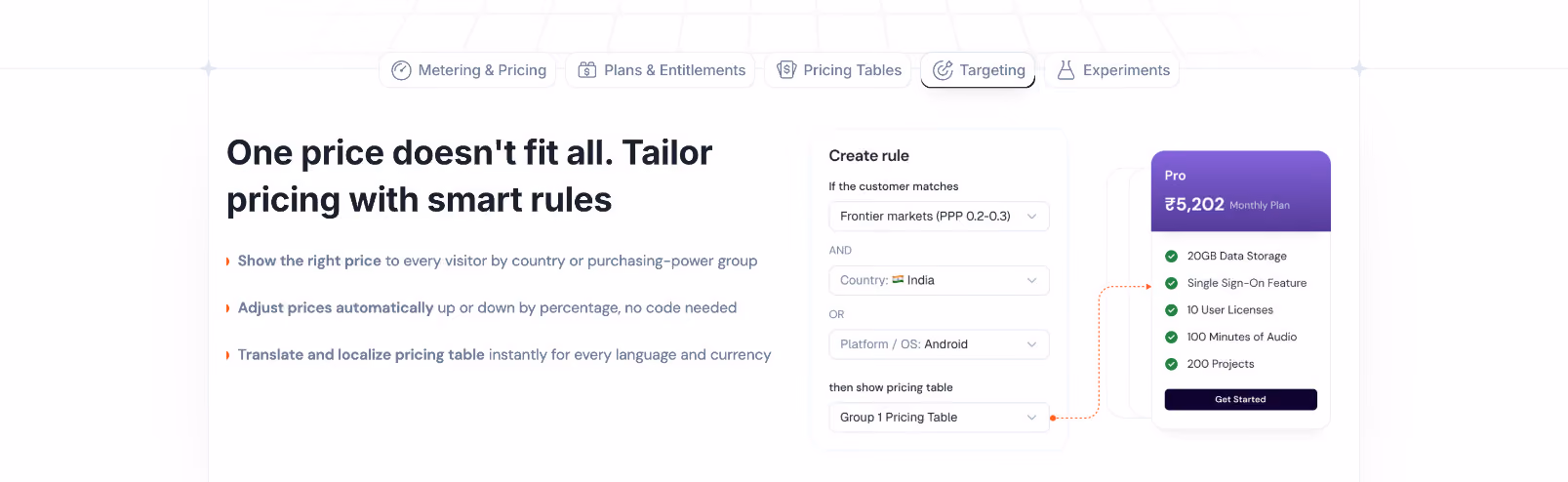Viewport: 1568px width, 482px height.
Task: Click the target icon on Targeting tab
Action: click(x=943, y=70)
